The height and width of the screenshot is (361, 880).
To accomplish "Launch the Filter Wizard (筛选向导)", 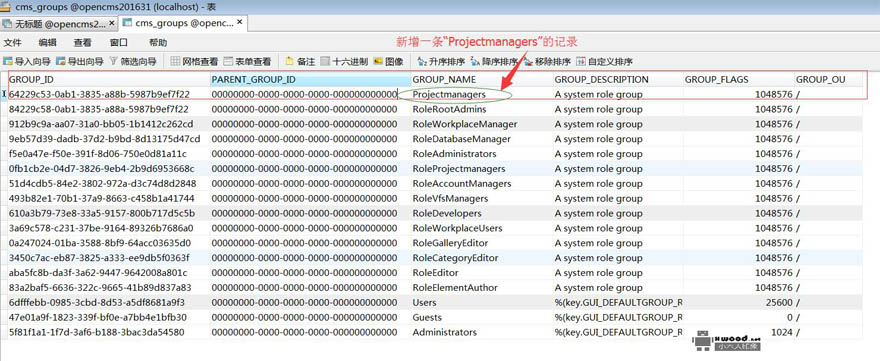I will point(132,62).
